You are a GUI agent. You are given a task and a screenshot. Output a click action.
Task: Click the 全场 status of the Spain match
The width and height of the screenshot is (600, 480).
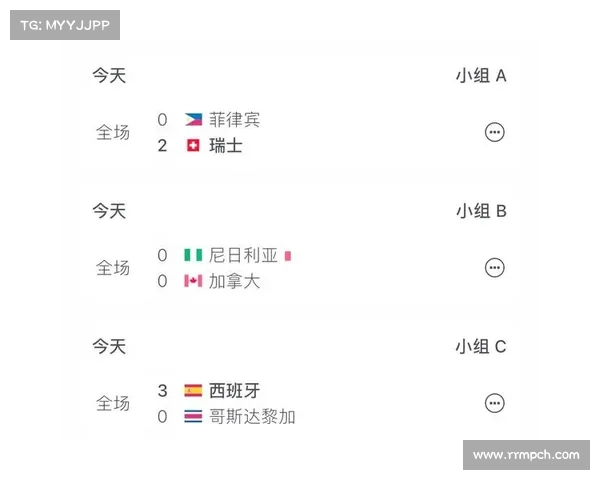pos(113,403)
